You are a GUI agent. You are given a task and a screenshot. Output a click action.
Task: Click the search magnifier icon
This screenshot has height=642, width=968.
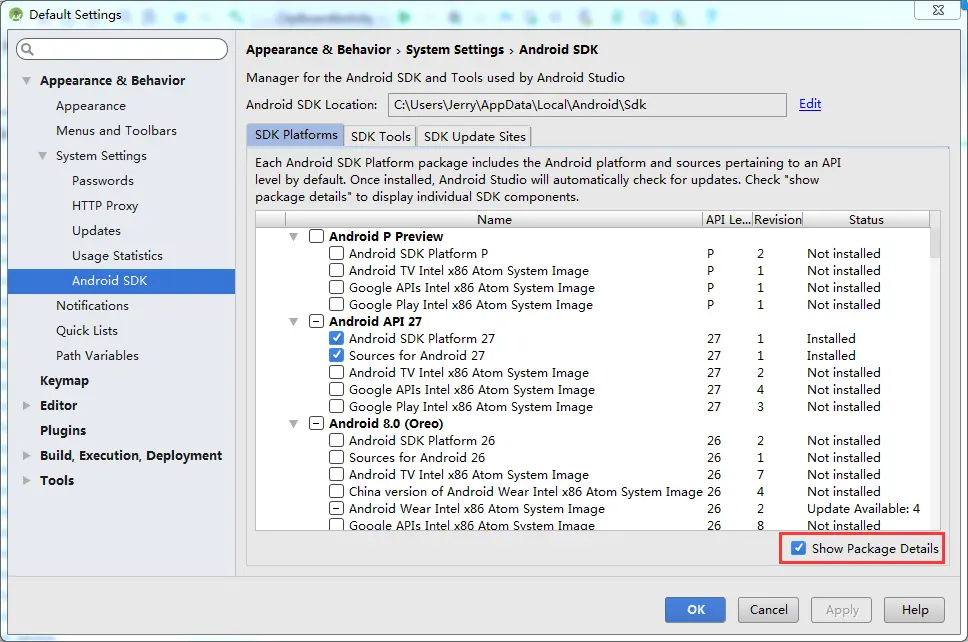point(27,49)
